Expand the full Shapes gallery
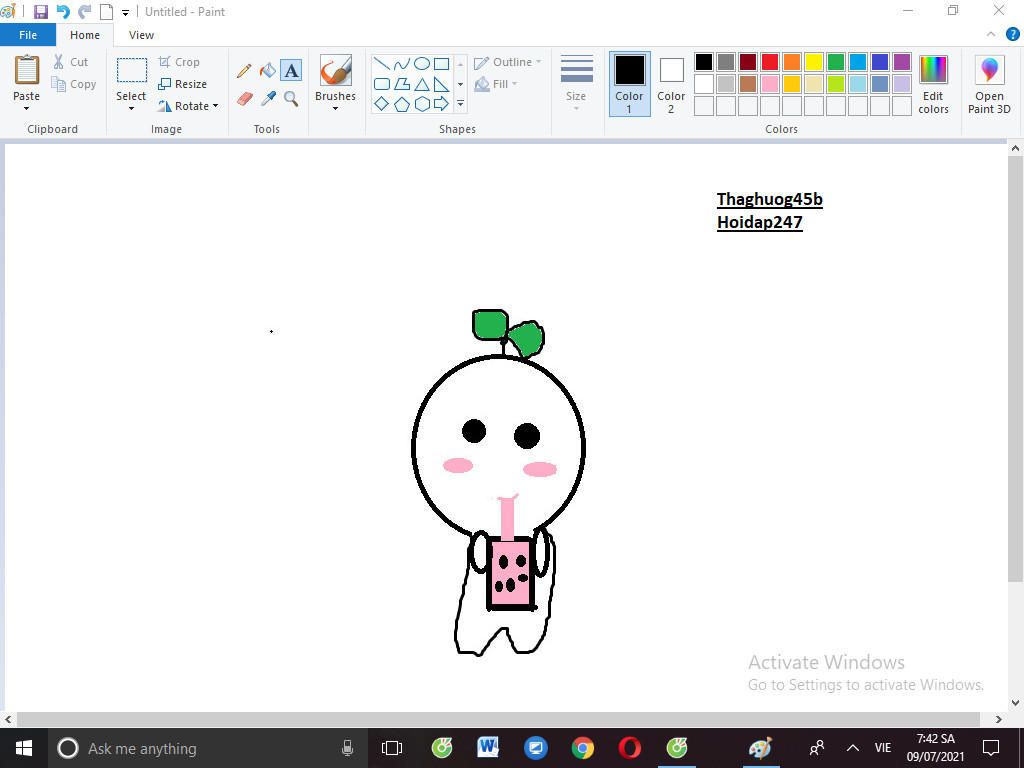Screen dimensions: 1024x768 click(x=460, y=104)
